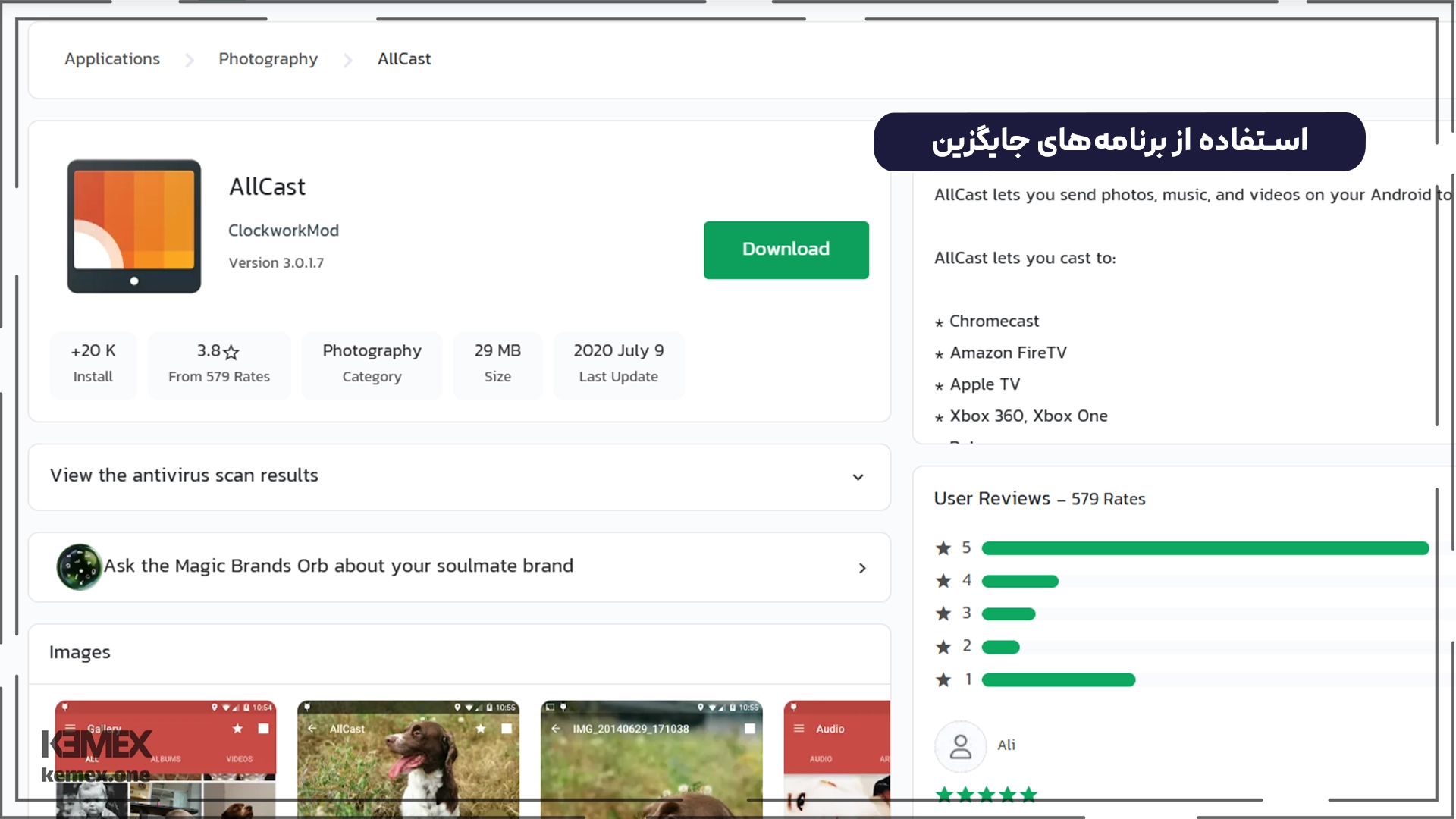This screenshot has height=819, width=1456.
Task: Click the AllCast app title
Action: tap(268, 187)
